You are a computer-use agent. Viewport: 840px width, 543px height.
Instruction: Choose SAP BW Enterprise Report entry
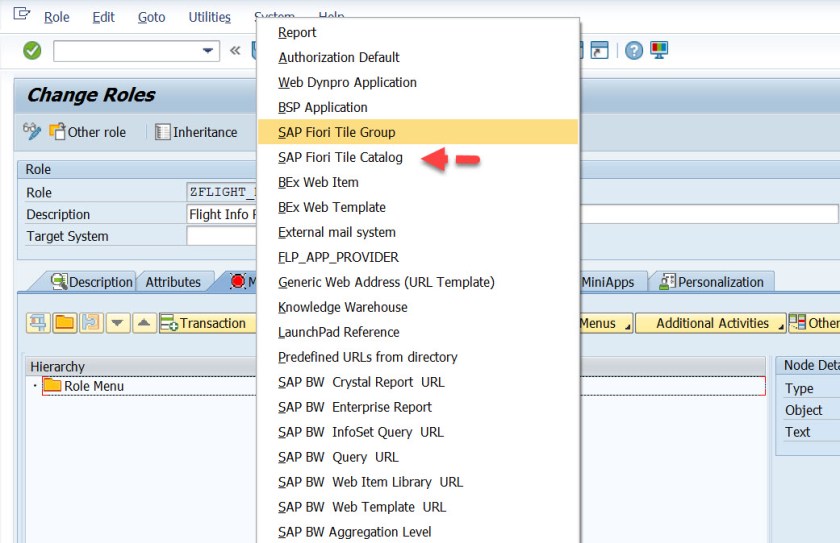tap(418, 407)
